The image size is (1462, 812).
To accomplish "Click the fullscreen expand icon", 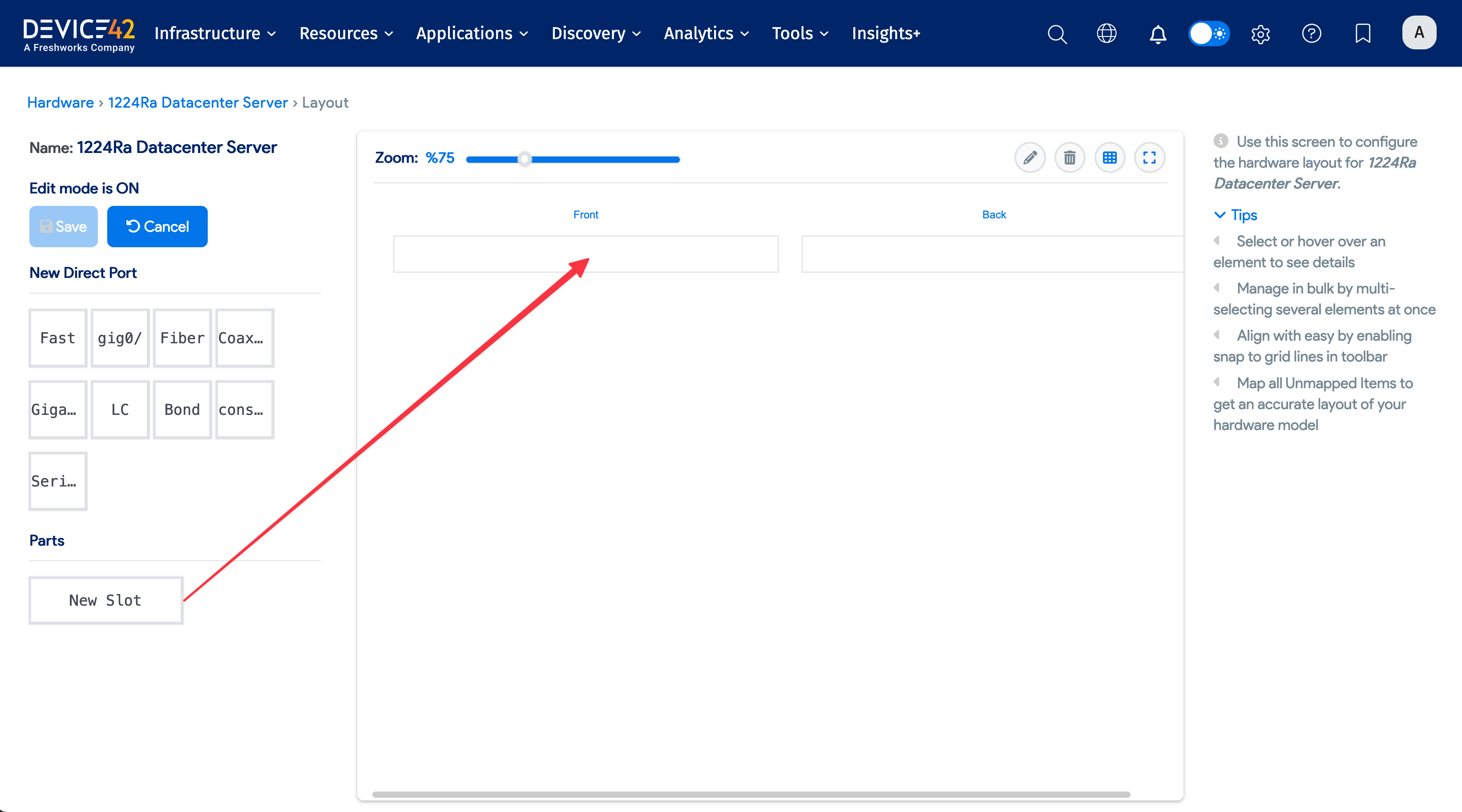I will [x=1149, y=157].
